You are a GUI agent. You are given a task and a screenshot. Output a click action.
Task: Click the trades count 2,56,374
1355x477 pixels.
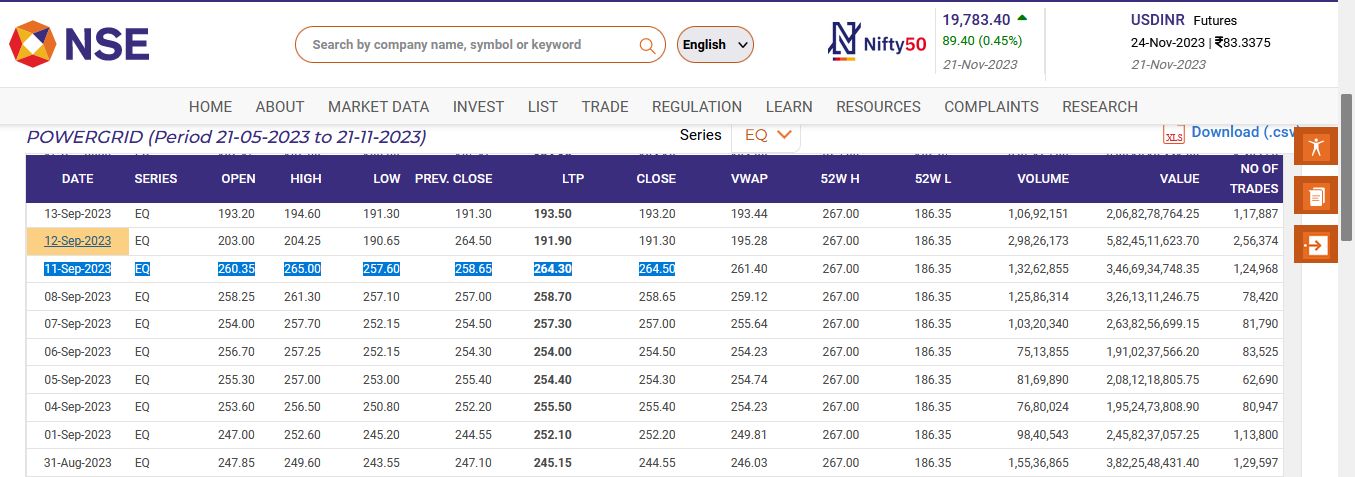click(1254, 241)
